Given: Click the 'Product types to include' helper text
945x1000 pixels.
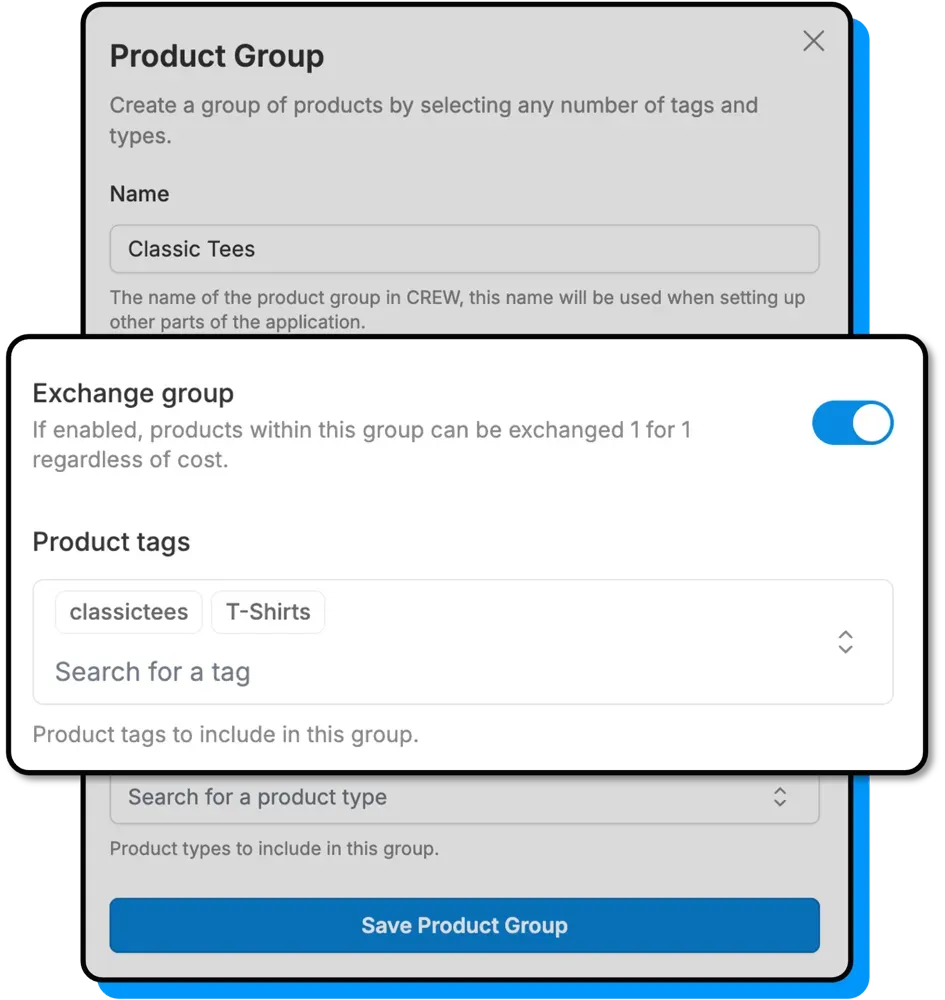Looking at the screenshot, I should click(x=274, y=849).
